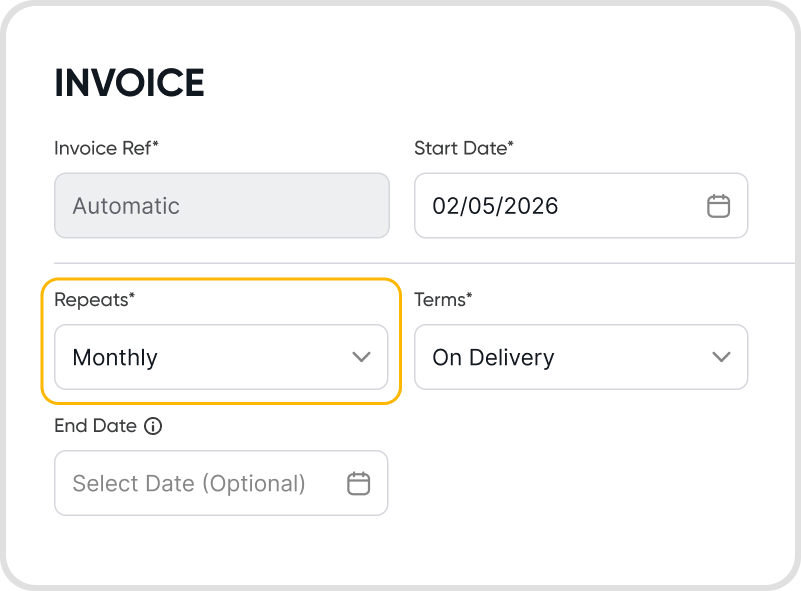Image resolution: width=801 pixels, height=591 pixels.
Task: Click the Invoice Ref Automatic field
Action: click(221, 206)
